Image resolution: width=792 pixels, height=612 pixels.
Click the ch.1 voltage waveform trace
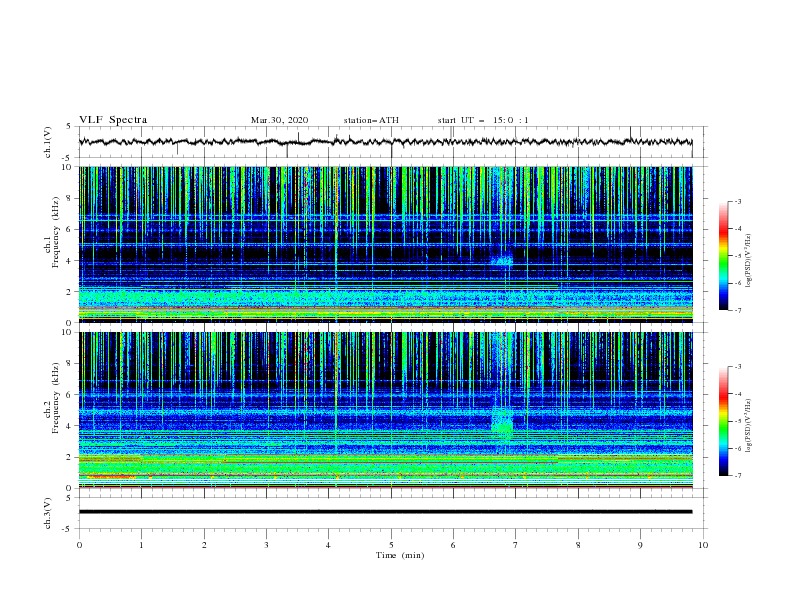point(385,142)
